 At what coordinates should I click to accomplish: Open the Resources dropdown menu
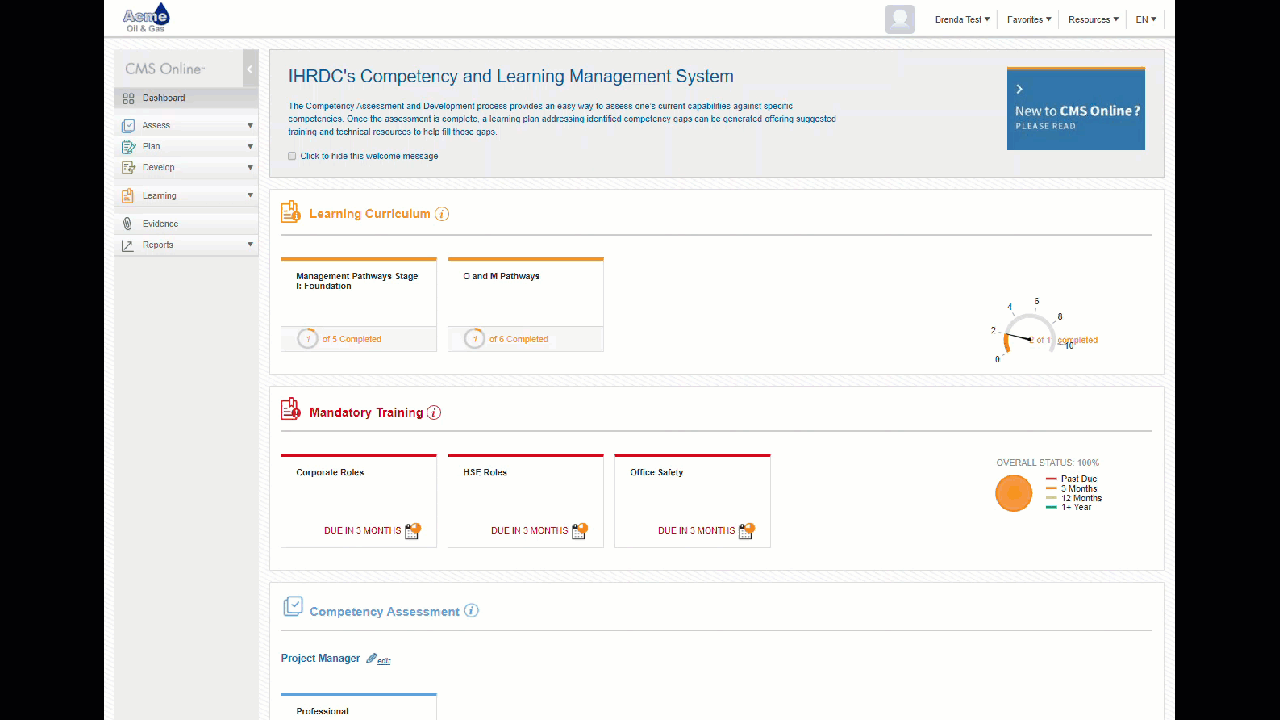point(1093,19)
